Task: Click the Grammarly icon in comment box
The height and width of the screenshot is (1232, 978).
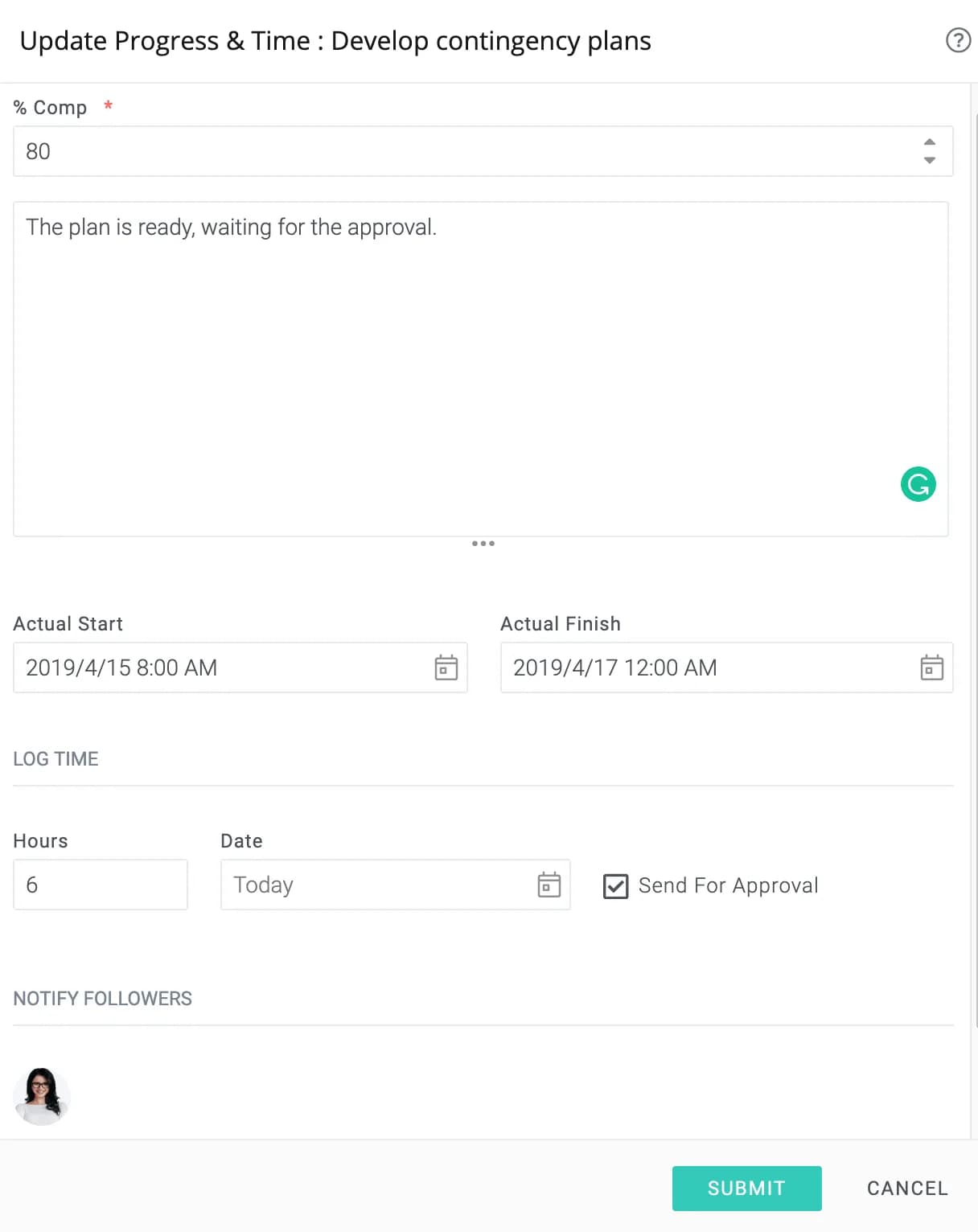Action: (x=918, y=484)
